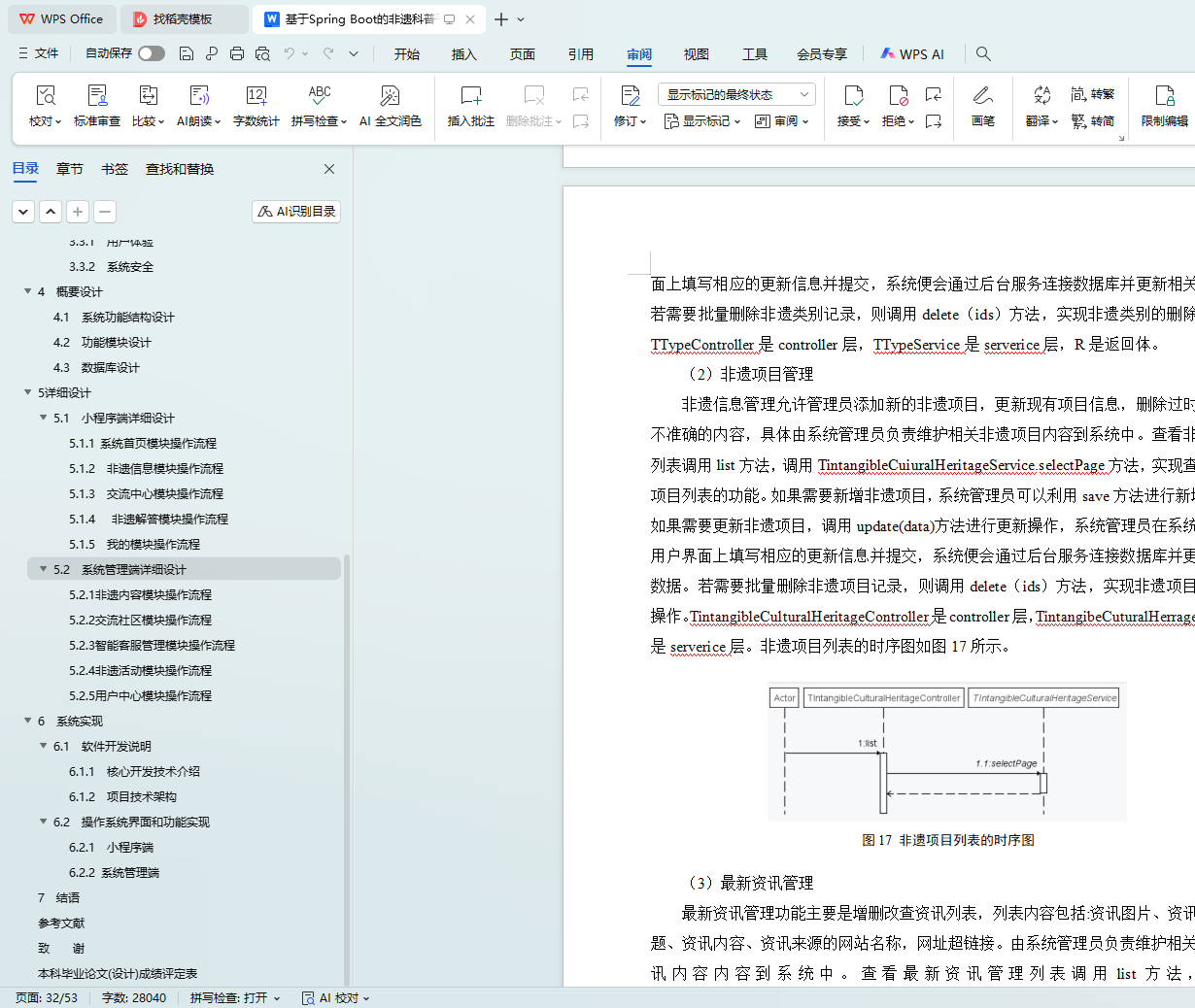Collapse the 5.2 系统管理端详细设计 outline node
1195x1008 pixels.
43,569
